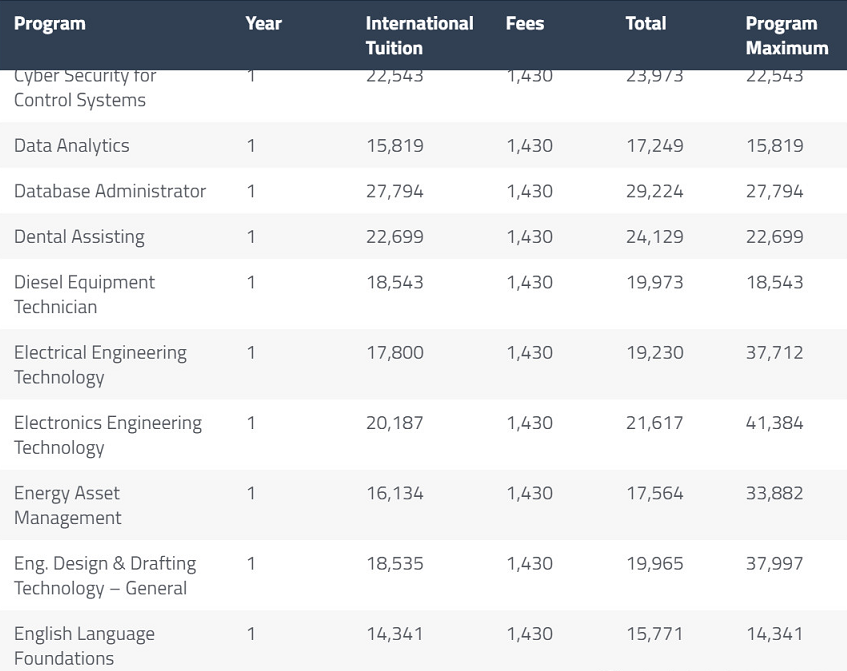Click the Program column header
This screenshot has height=671, width=847.
tap(50, 23)
